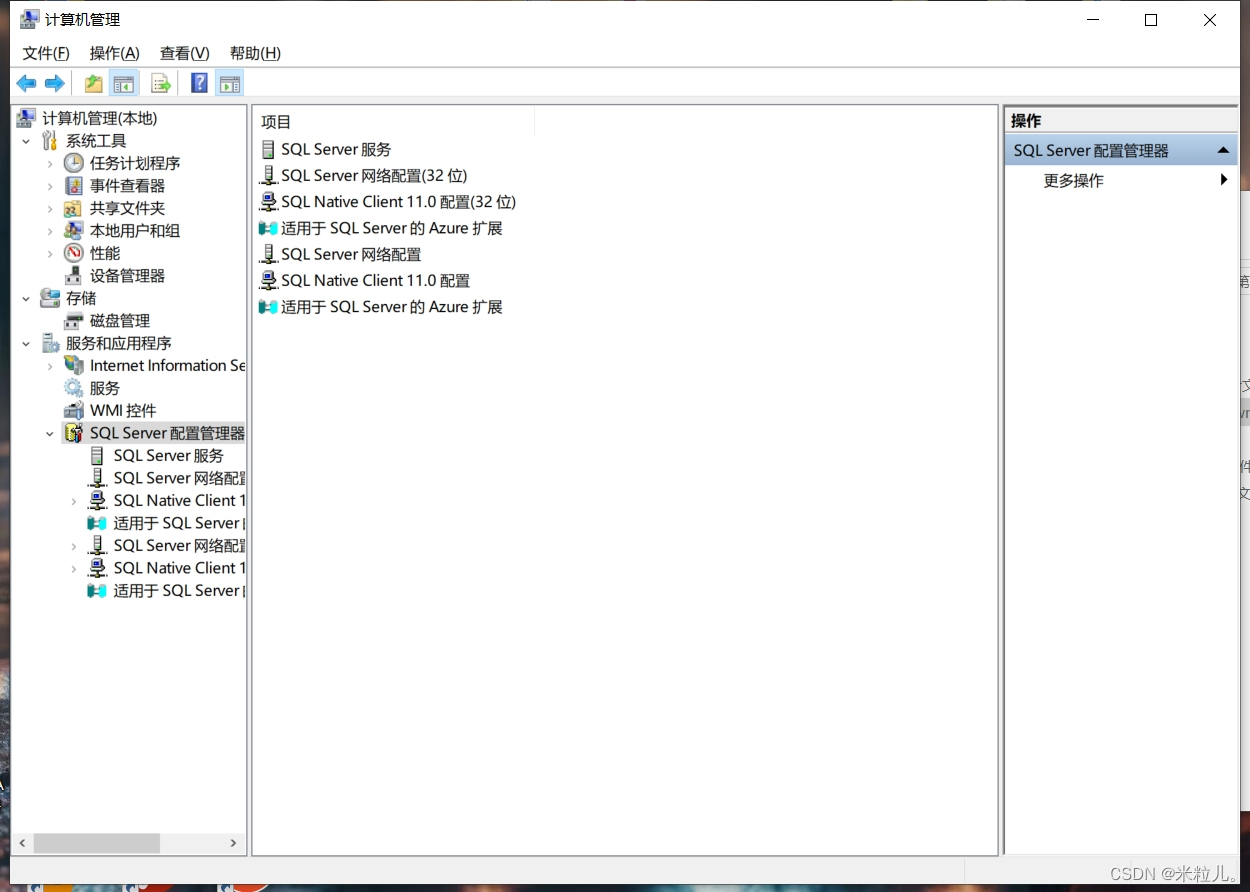Viewport: 1250px width, 892px height.
Task: Select SQL Native Client 11.0 配置(32 位) text
Action: point(398,202)
